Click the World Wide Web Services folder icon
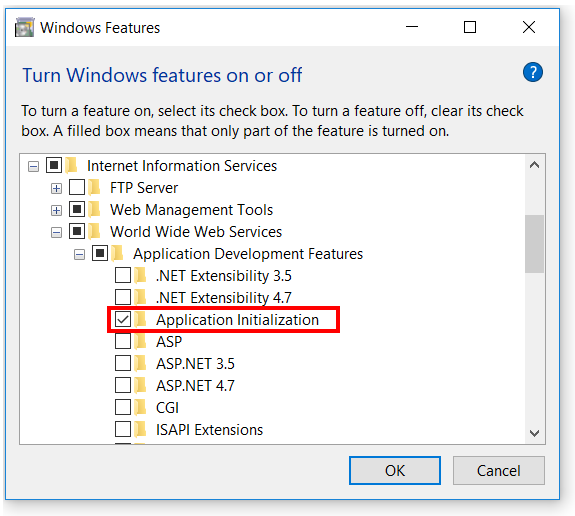This screenshot has height=516, width=575. 94,231
